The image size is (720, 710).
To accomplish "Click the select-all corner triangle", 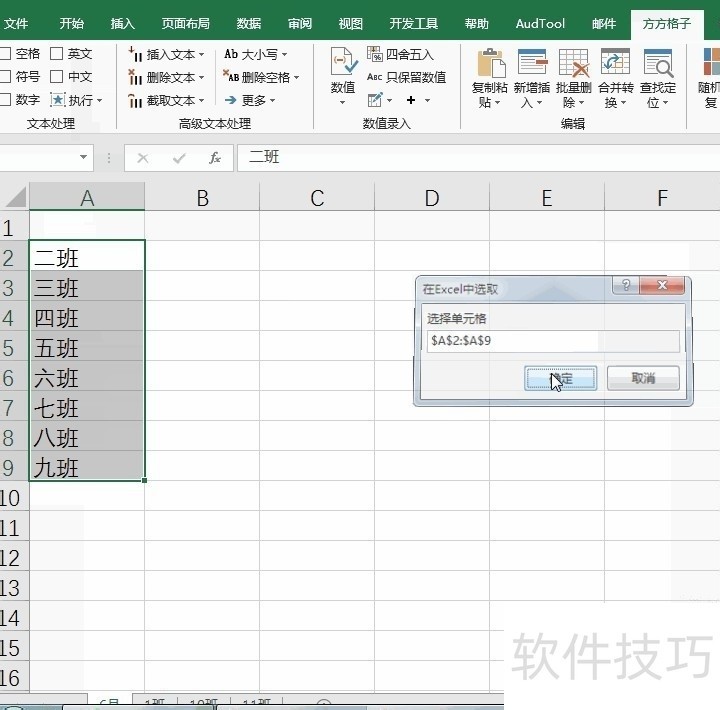I will point(16,198).
